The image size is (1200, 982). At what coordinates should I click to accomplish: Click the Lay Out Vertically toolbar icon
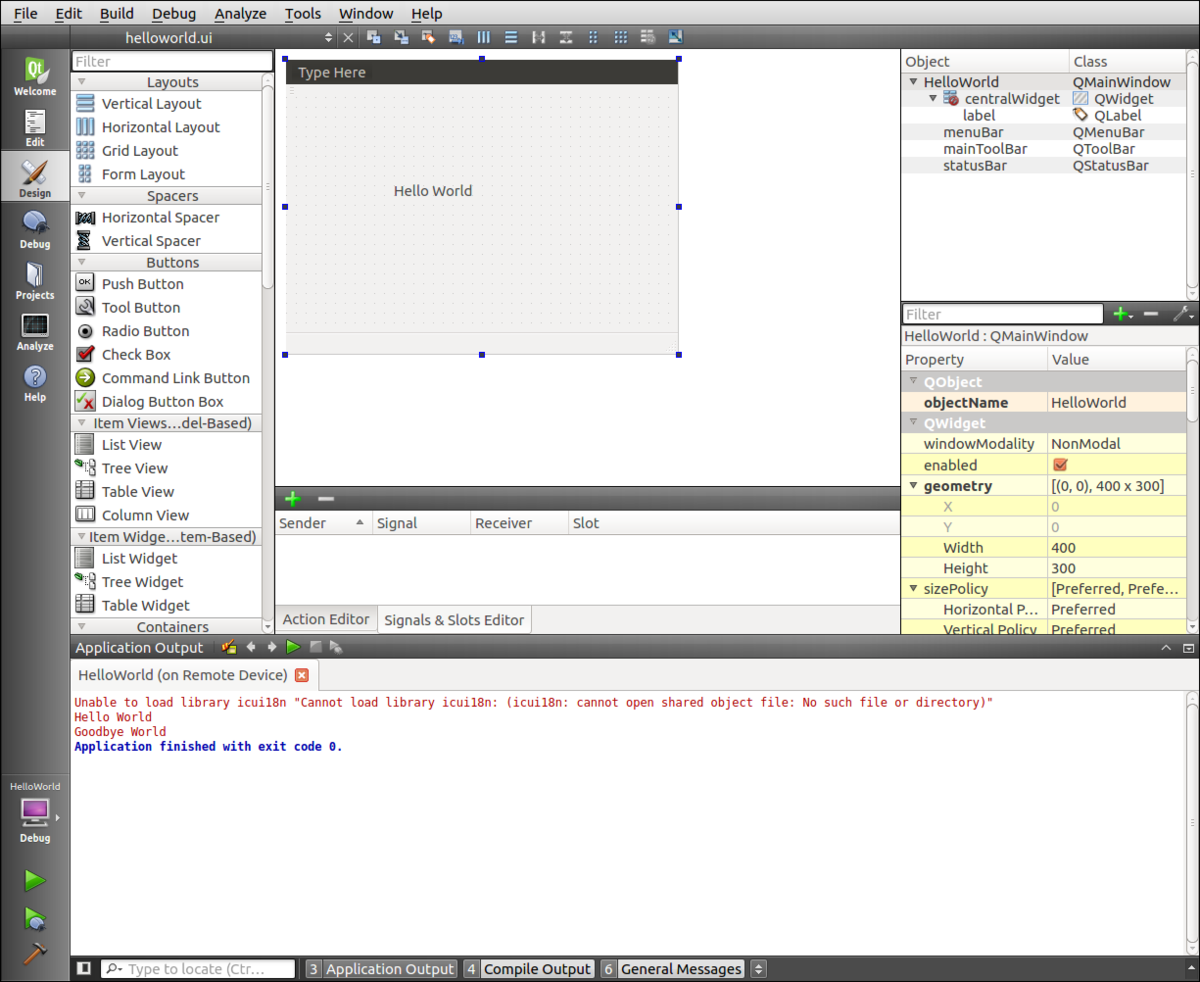coord(510,37)
